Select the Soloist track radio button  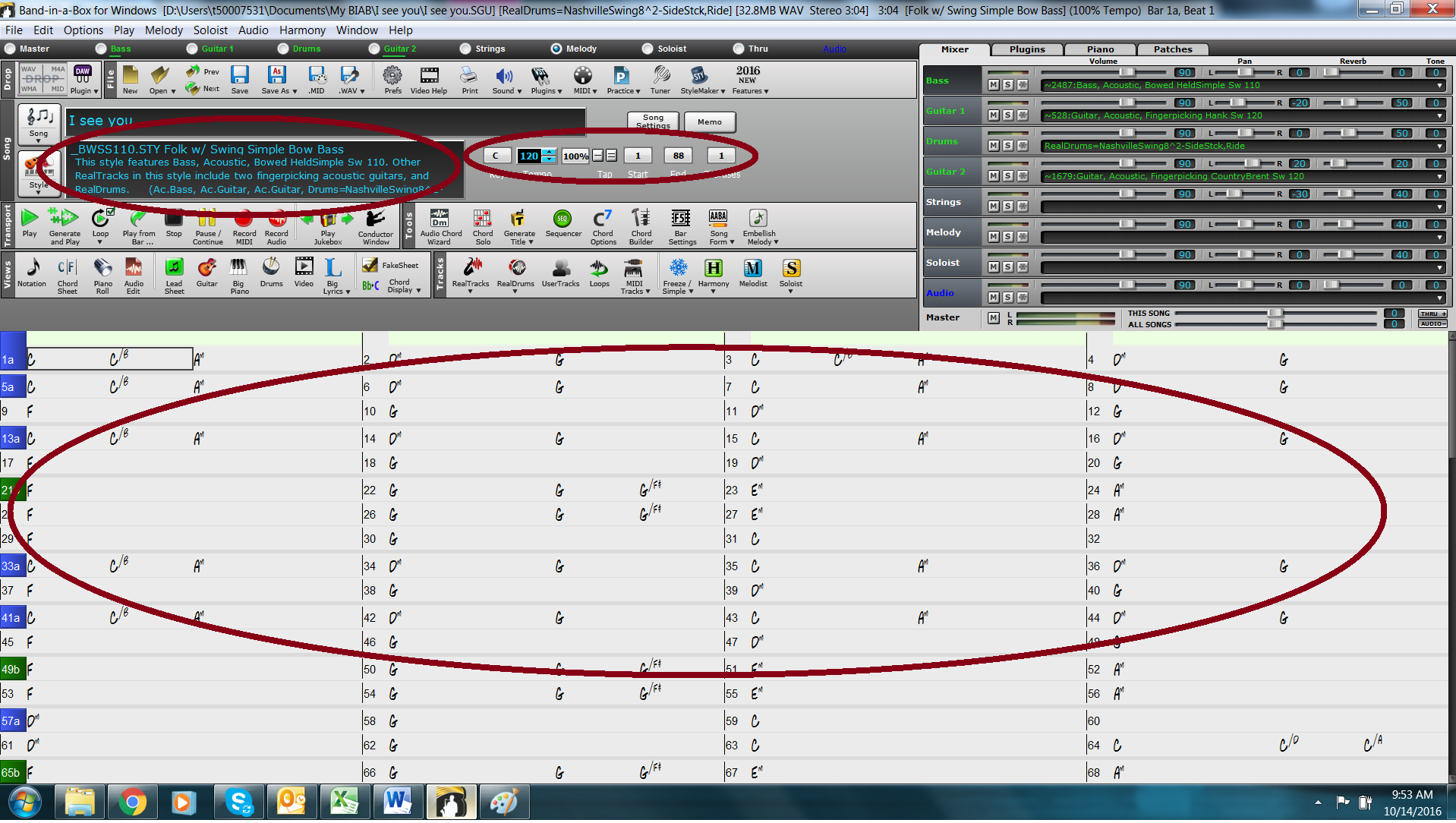[648, 49]
